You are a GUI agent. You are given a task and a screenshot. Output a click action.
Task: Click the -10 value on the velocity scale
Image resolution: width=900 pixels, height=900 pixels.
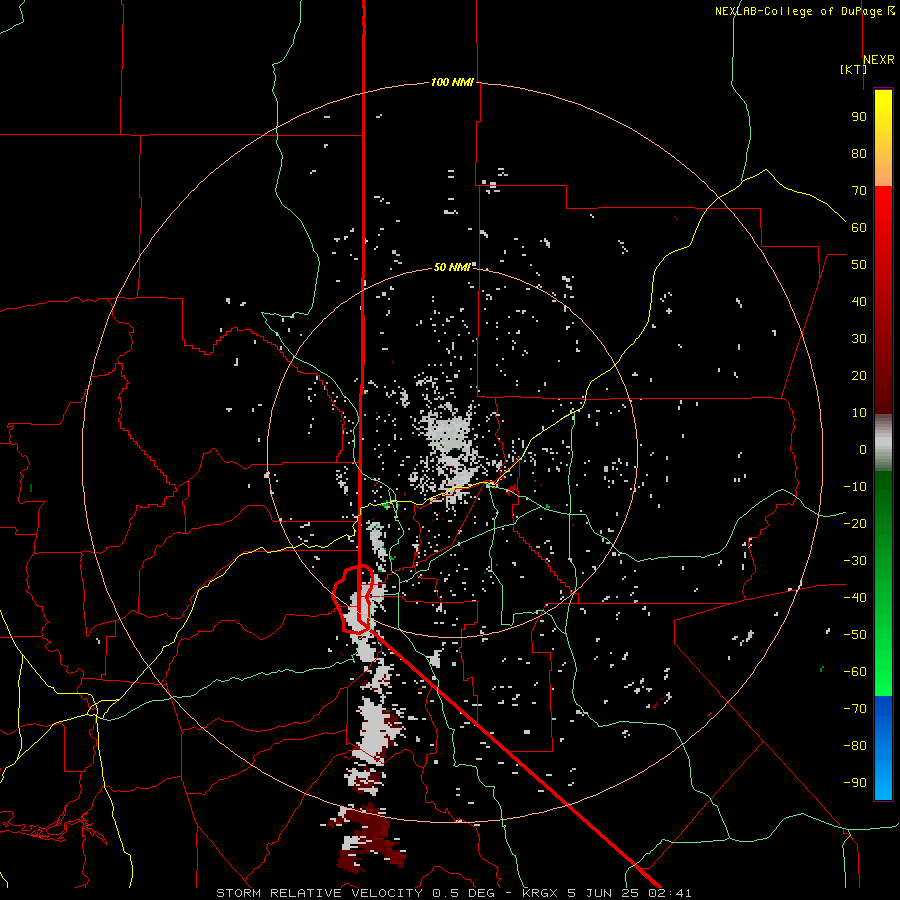pyautogui.click(x=855, y=487)
